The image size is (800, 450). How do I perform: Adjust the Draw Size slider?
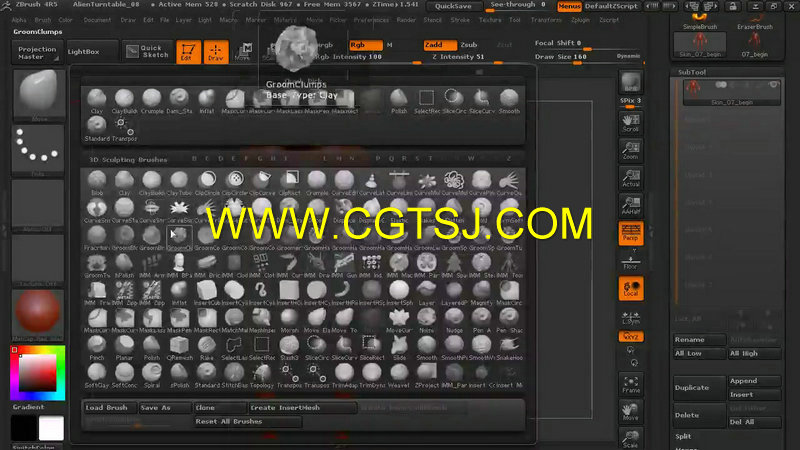(x=589, y=58)
